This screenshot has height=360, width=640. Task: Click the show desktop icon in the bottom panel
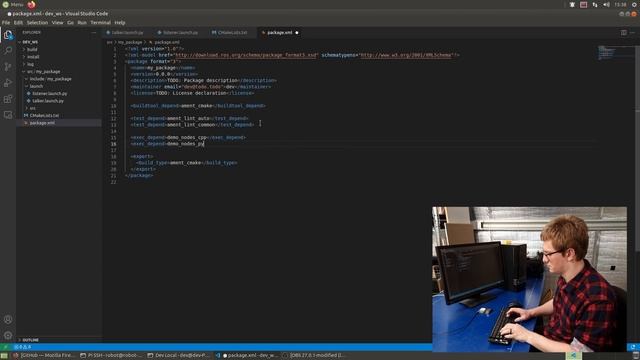point(4,356)
